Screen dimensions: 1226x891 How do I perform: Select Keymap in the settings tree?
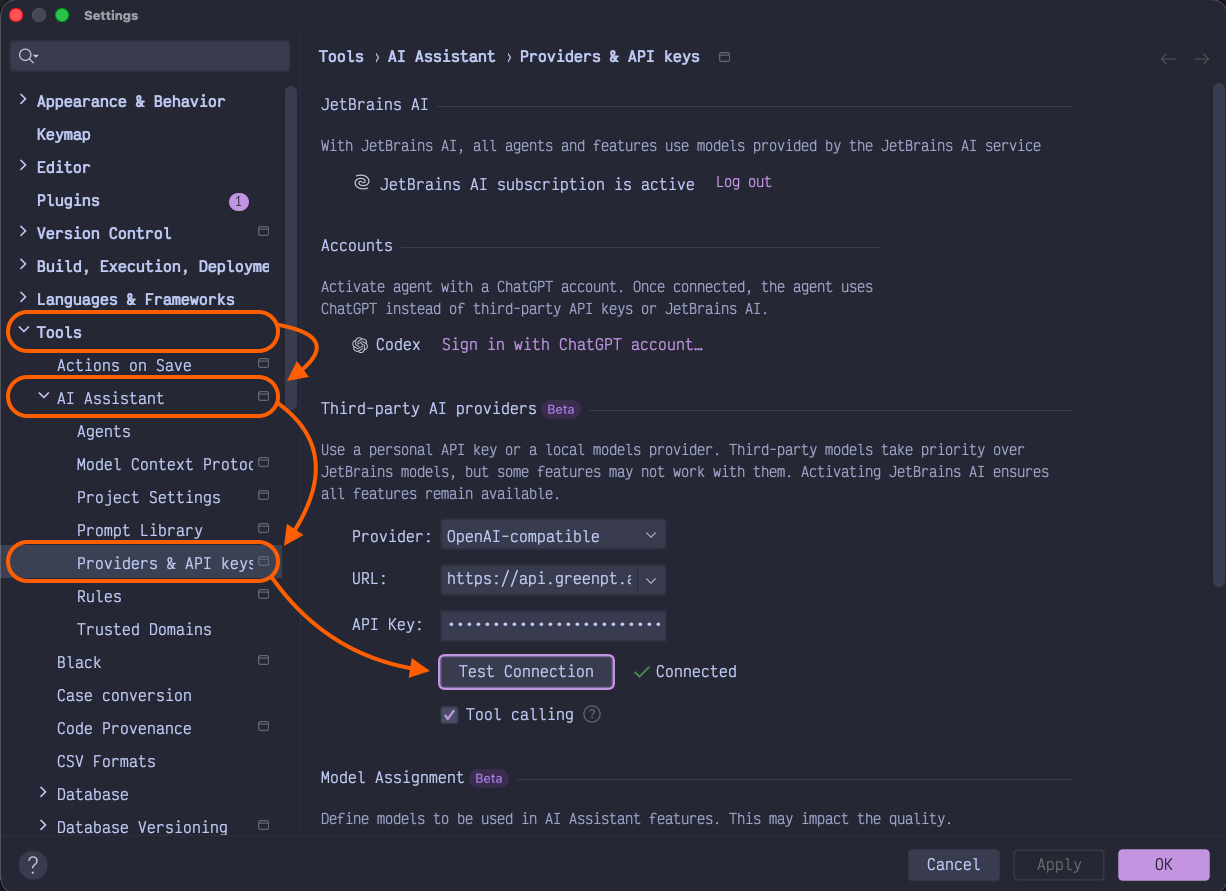click(64, 134)
